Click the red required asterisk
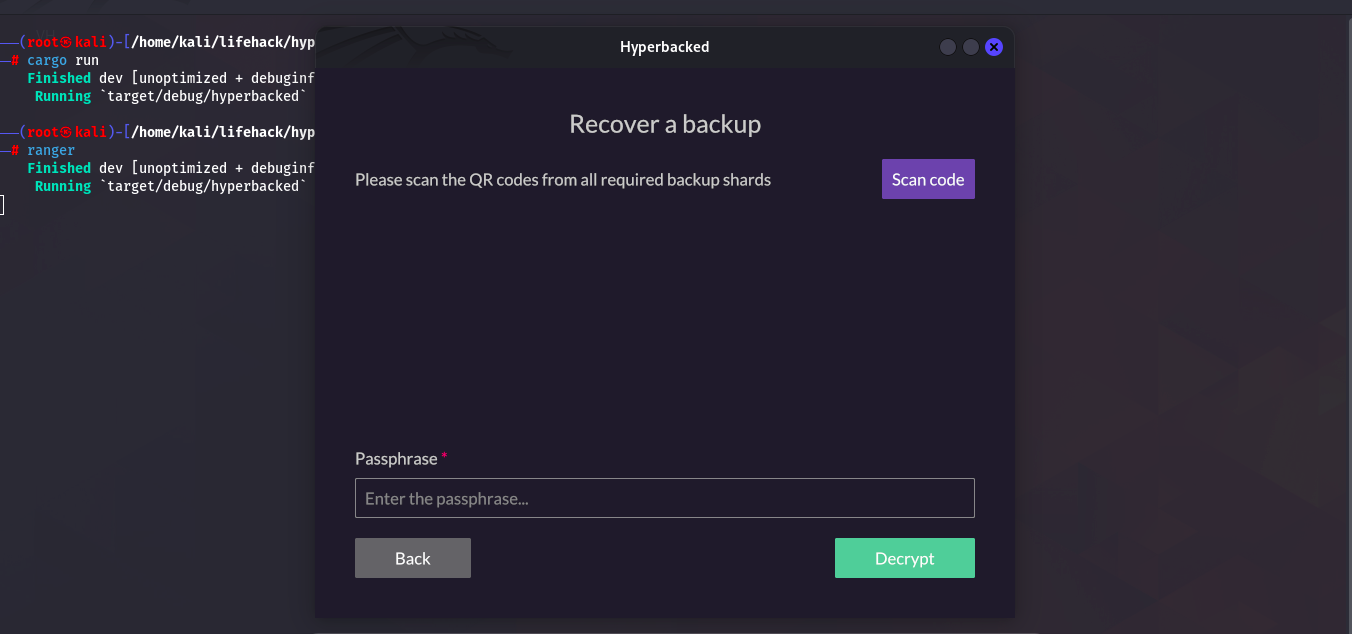1352x634 pixels. [444, 457]
